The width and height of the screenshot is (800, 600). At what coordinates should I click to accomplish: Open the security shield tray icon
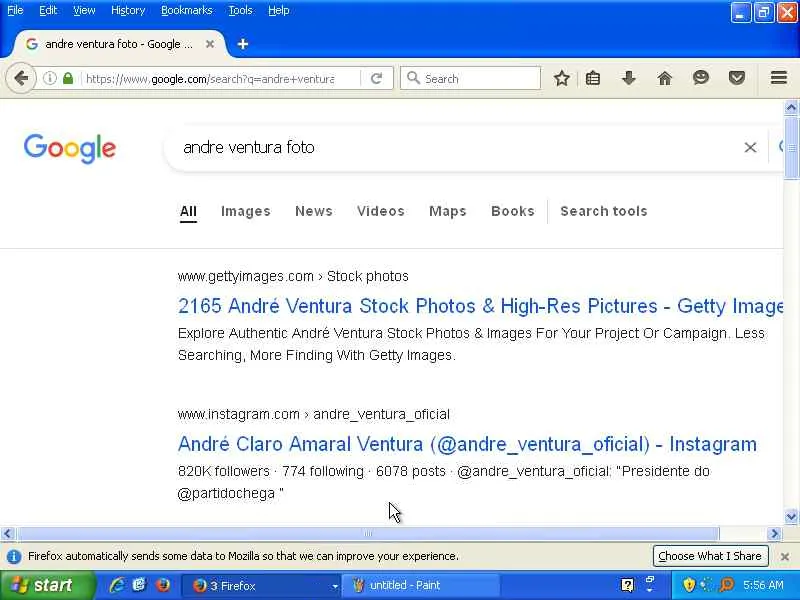point(689,585)
